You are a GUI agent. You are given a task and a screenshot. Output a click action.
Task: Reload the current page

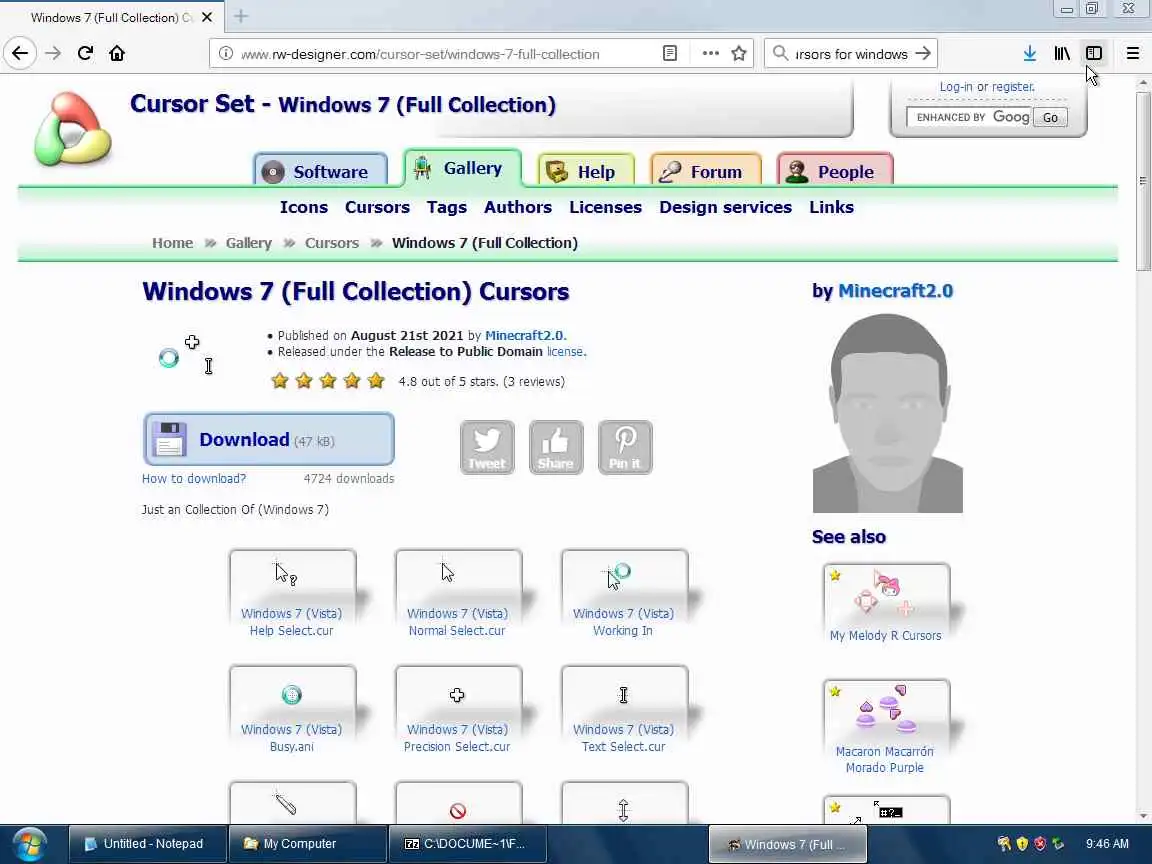point(85,54)
